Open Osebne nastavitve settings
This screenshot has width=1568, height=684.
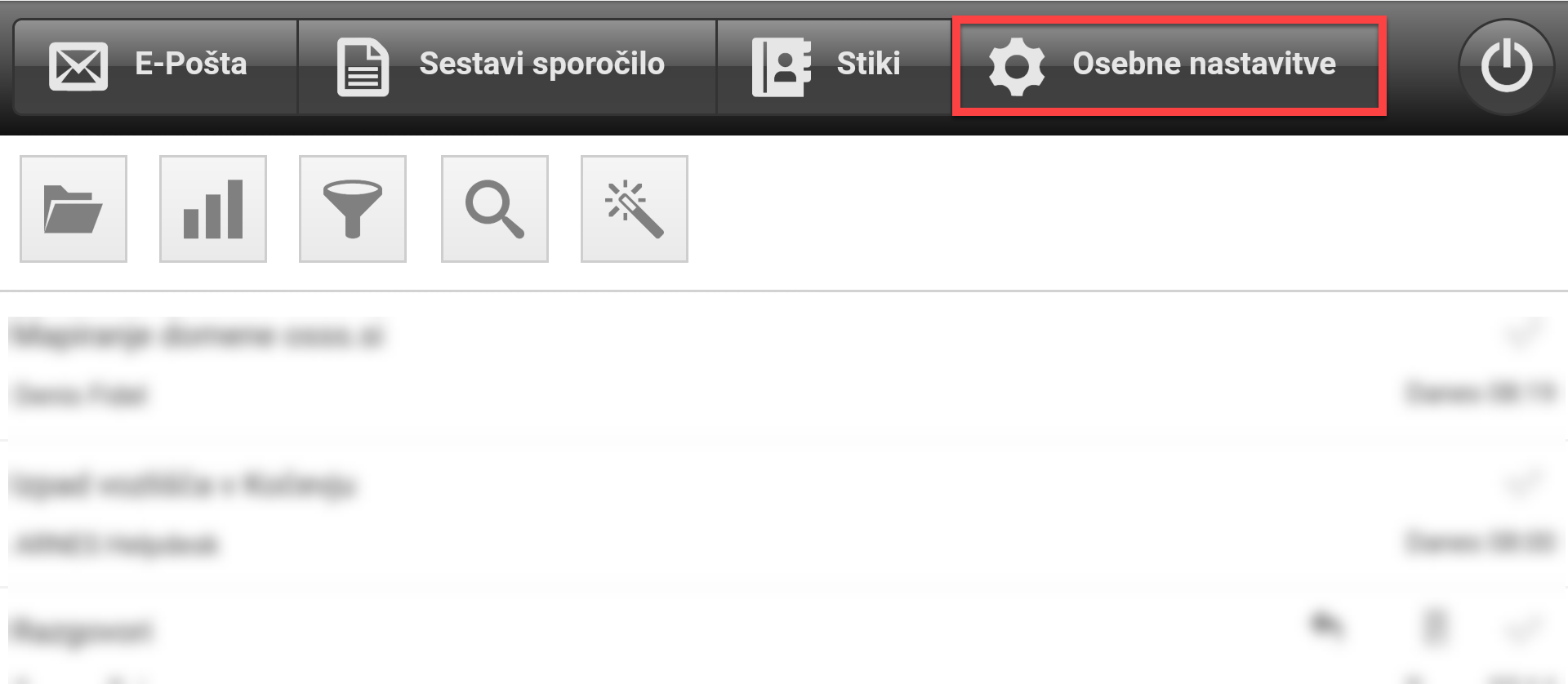[x=1169, y=67]
